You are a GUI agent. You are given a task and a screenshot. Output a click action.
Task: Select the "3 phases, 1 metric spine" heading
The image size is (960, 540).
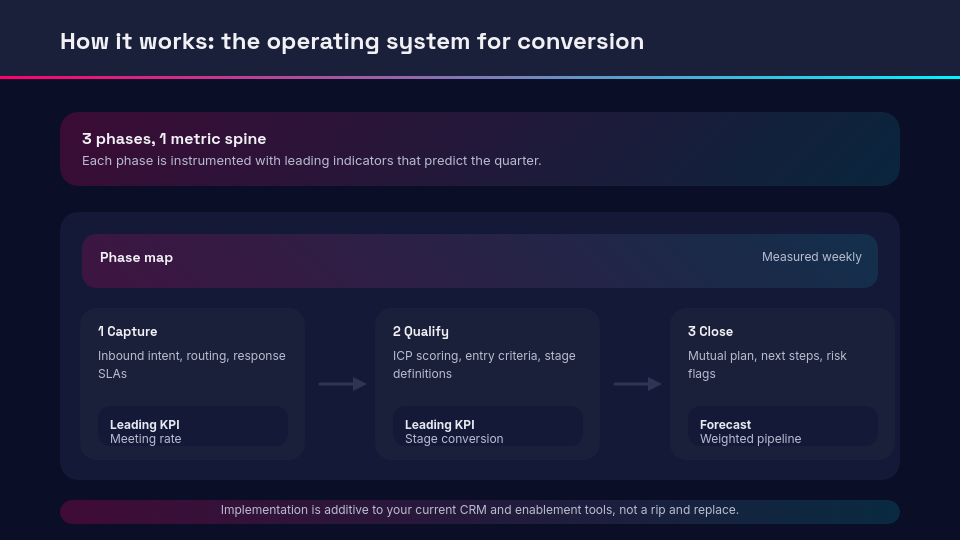[174, 139]
